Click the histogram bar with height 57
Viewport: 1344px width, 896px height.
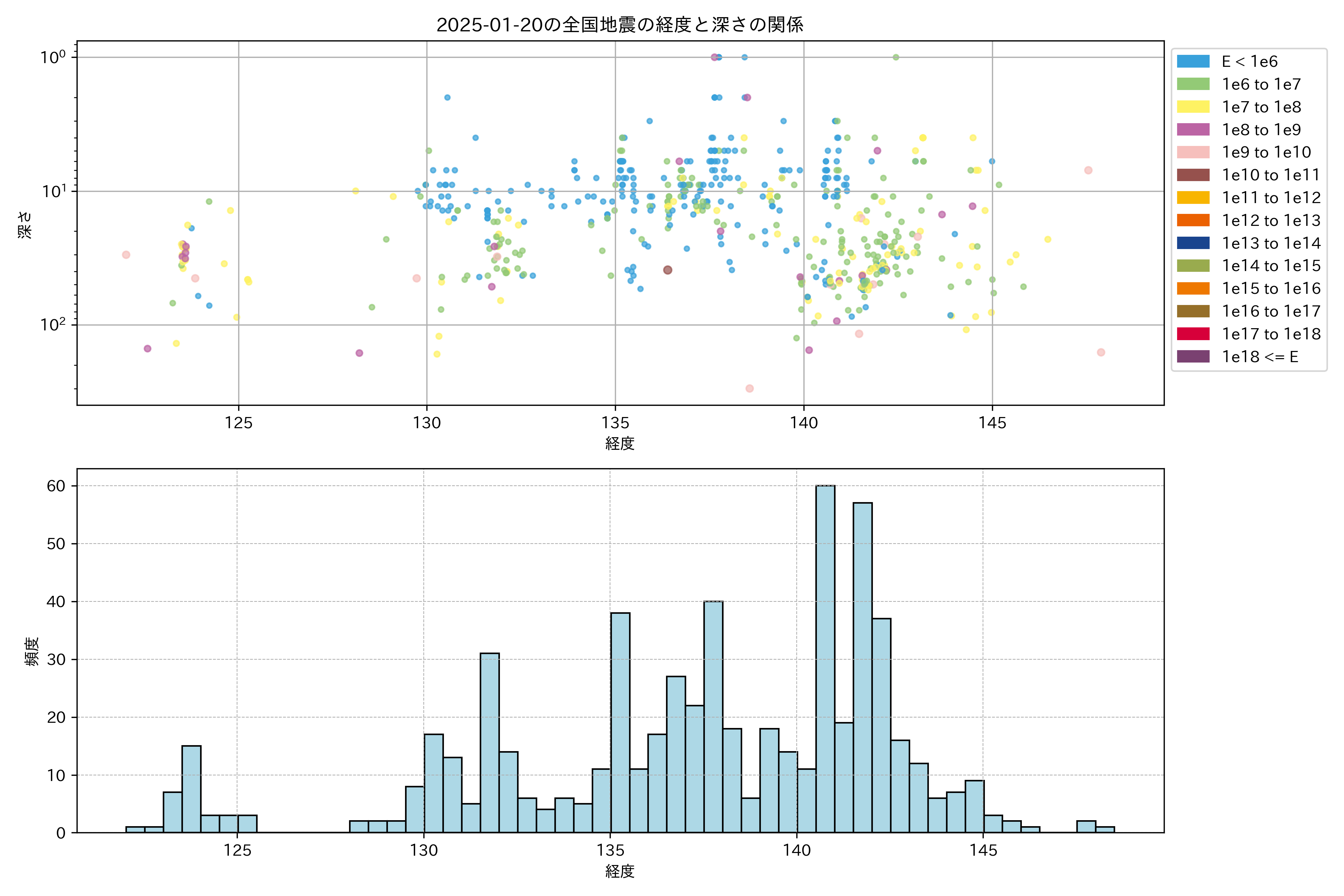862,669
